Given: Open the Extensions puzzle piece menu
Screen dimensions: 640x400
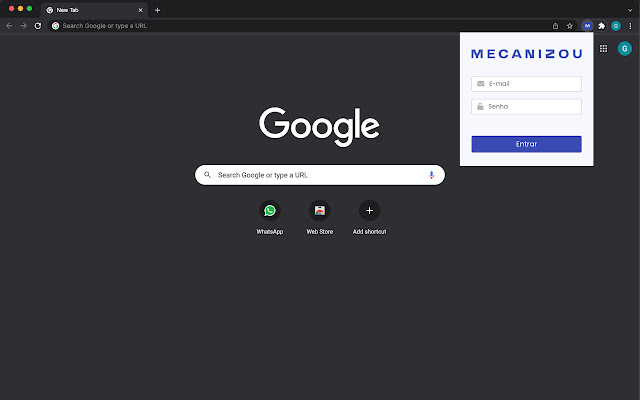Looking at the screenshot, I should [x=601, y=26].
